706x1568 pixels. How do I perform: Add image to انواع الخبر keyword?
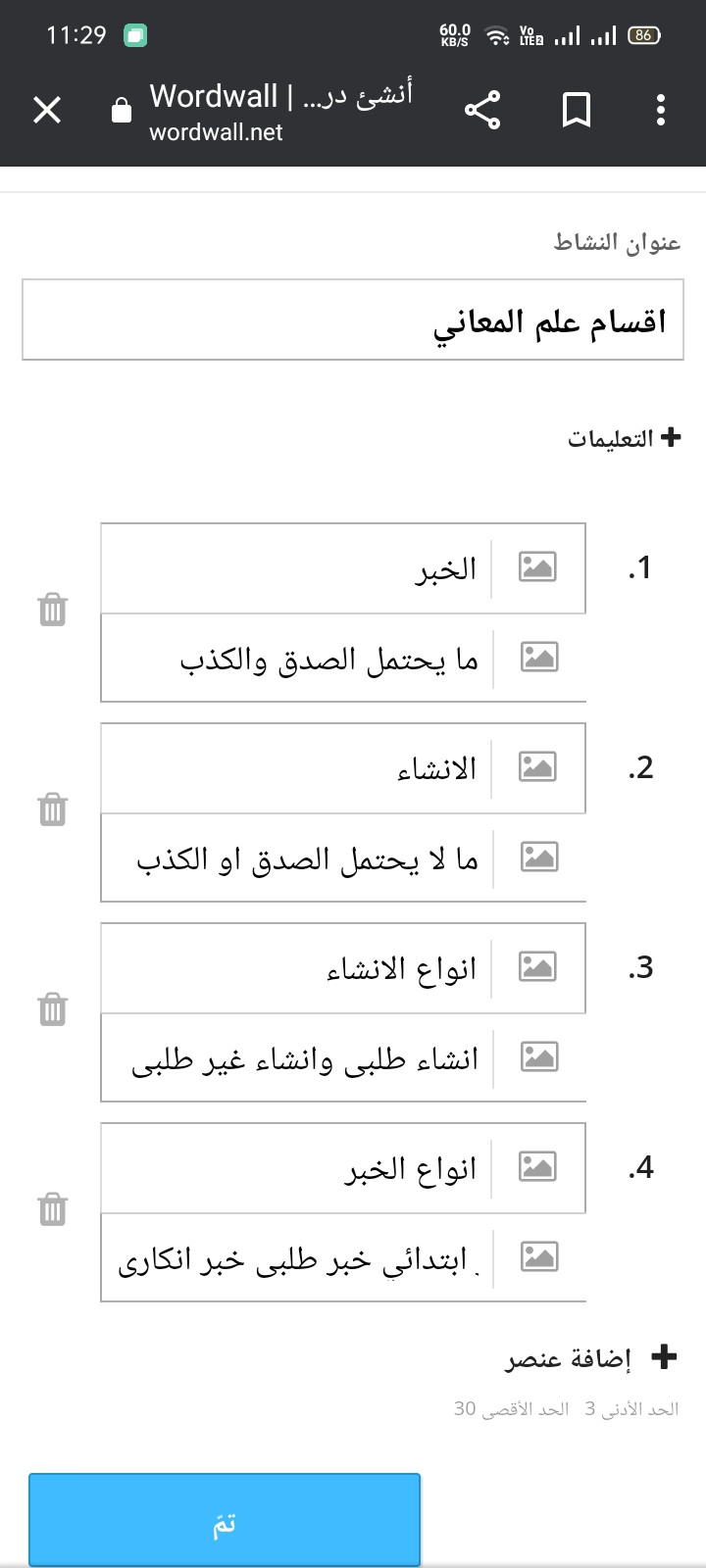click(537, 1167)
